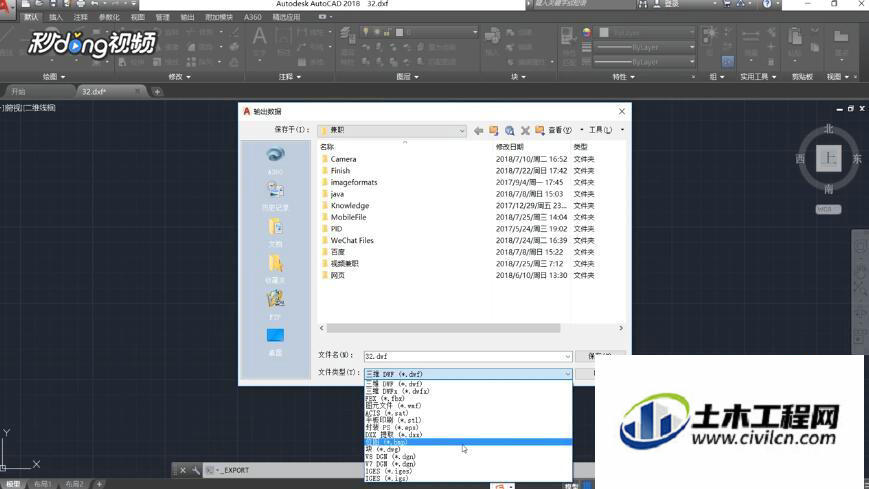Open the A360 location in the places sidebar

275,160
